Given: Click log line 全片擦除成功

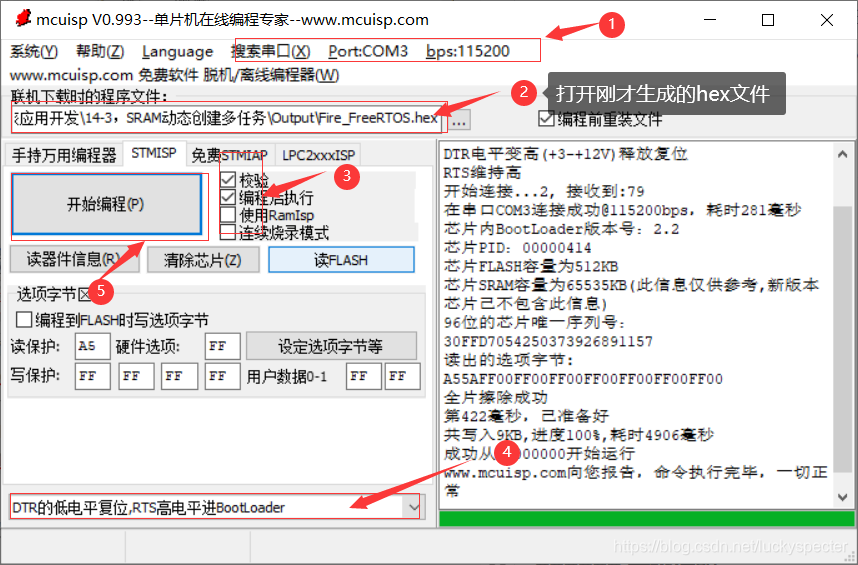Looking at the screenshot, I should pyautogui.click(x=496, y=397).
